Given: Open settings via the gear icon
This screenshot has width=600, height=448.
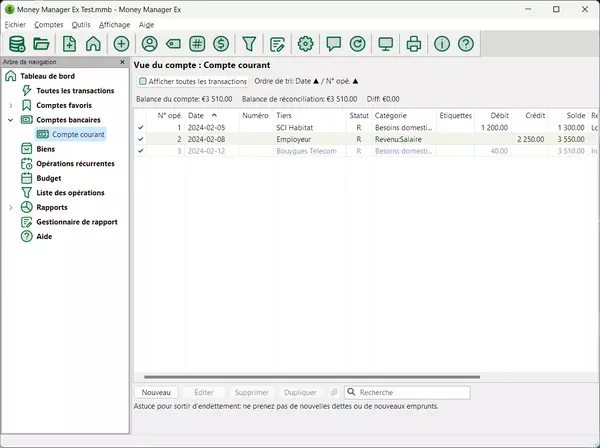Looking at the screenshot, I should (306, 44).
